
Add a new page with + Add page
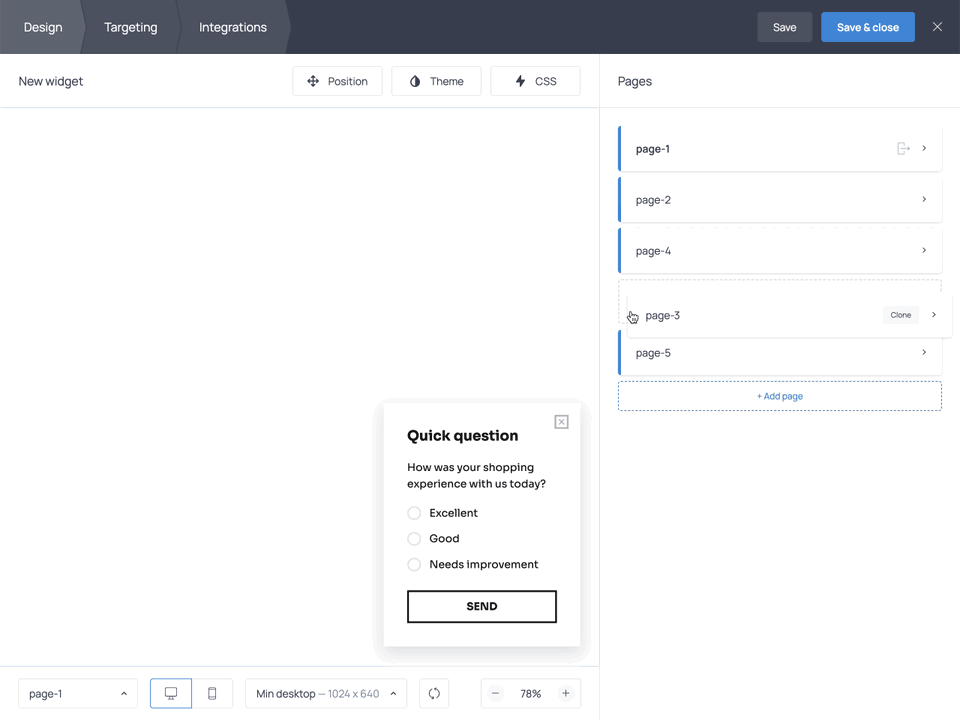tap(779, 395)
